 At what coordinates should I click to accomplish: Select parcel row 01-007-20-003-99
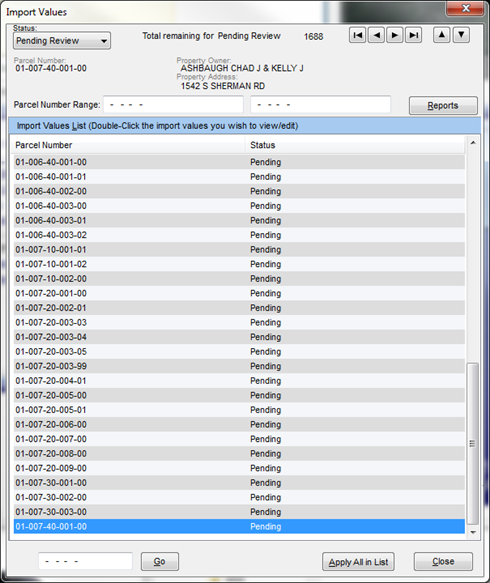239,366
